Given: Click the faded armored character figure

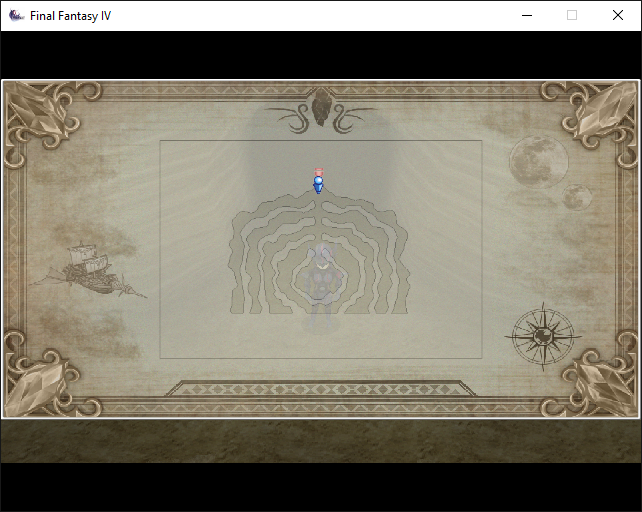Looking at the screenshot, I should (x=322, y=286).
